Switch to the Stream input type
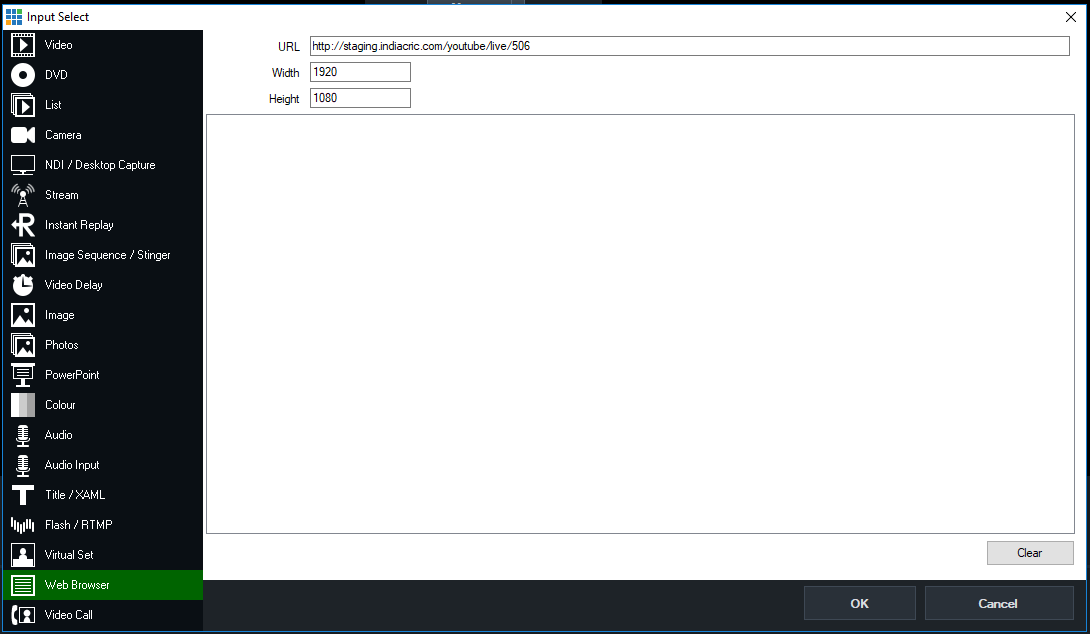This screenshot has height=634, width=1090. click(x=62, y=195)
